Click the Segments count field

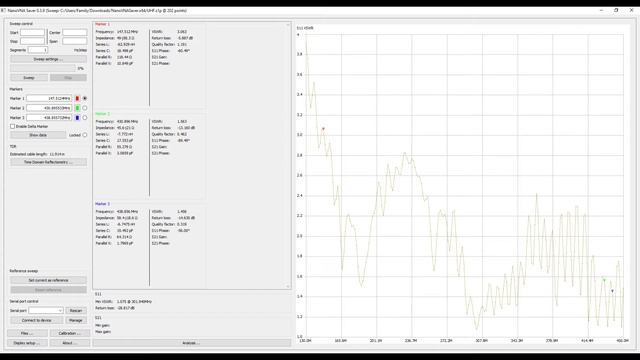tap(38, 50)
